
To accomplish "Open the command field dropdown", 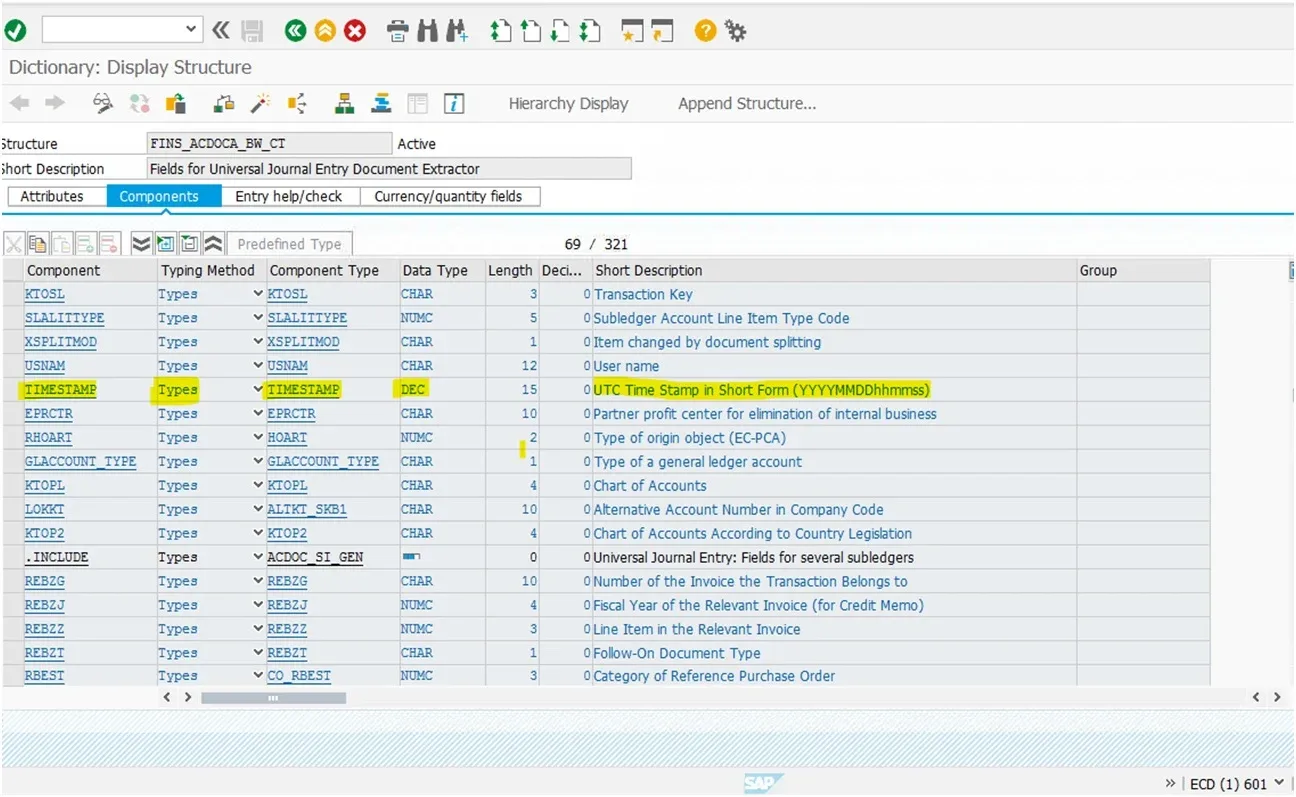I will tap(192, 30).
